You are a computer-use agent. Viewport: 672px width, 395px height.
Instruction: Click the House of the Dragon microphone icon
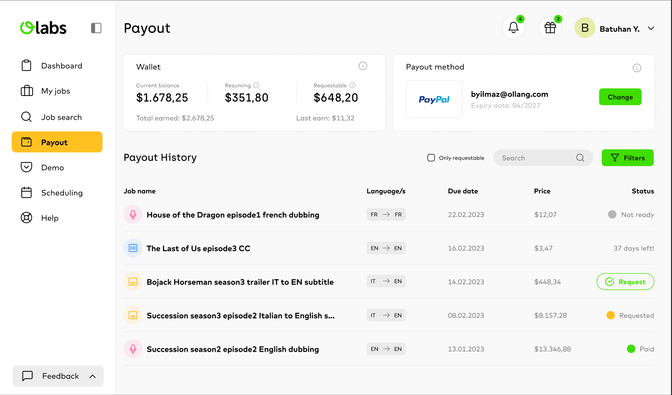133,215
